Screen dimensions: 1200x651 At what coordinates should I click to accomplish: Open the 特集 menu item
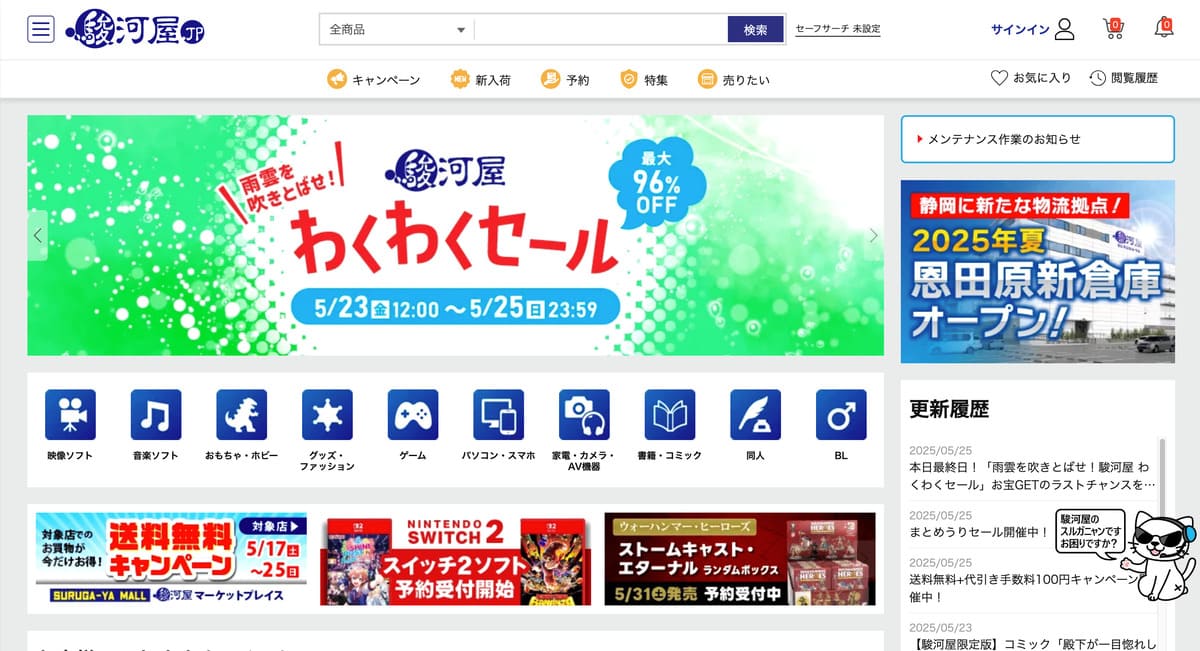click(644, 80)
